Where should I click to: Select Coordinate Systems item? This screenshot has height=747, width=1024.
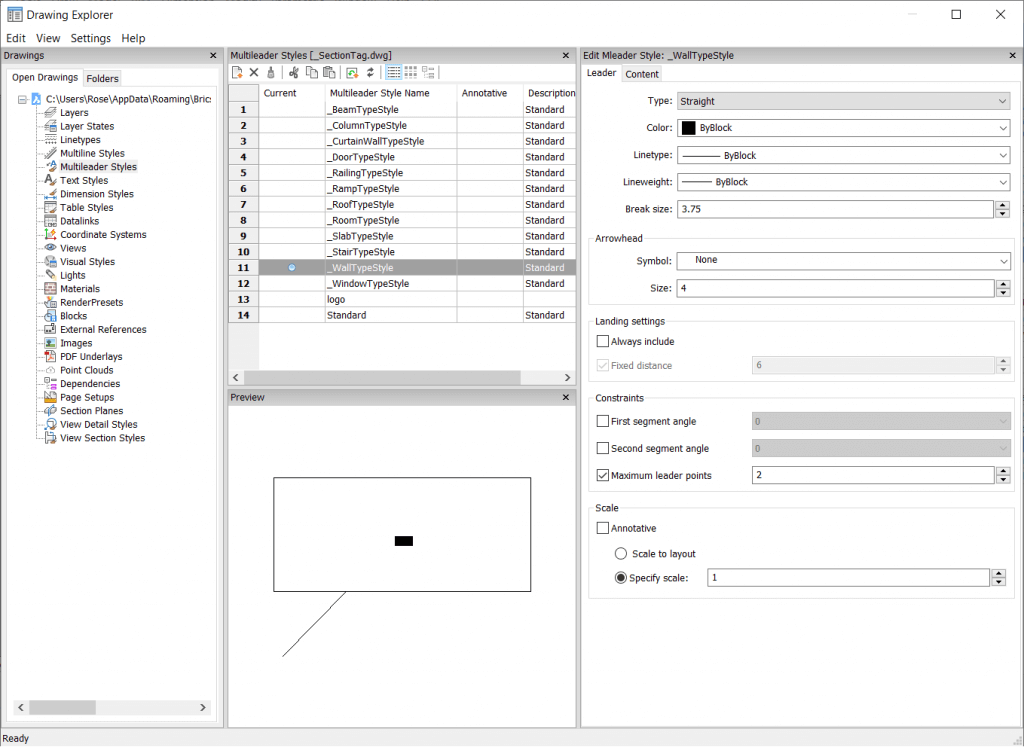(x=103, y=234)
